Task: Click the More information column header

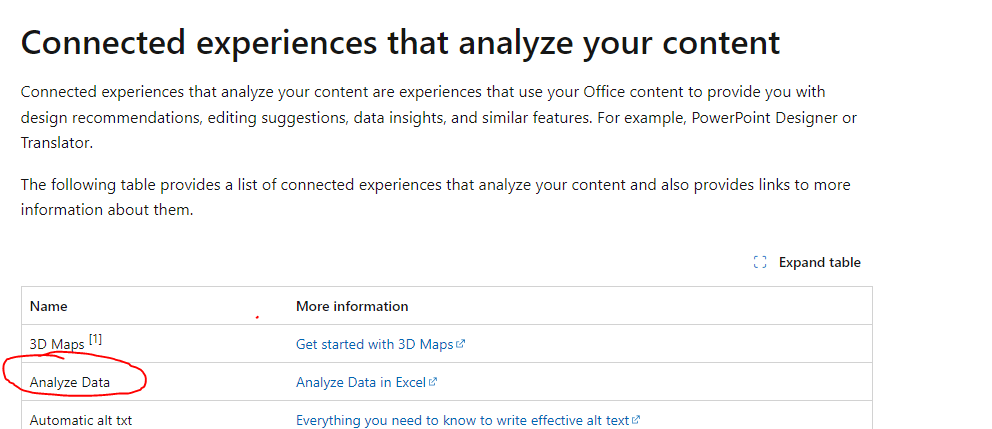Action: tap(352, 306)
